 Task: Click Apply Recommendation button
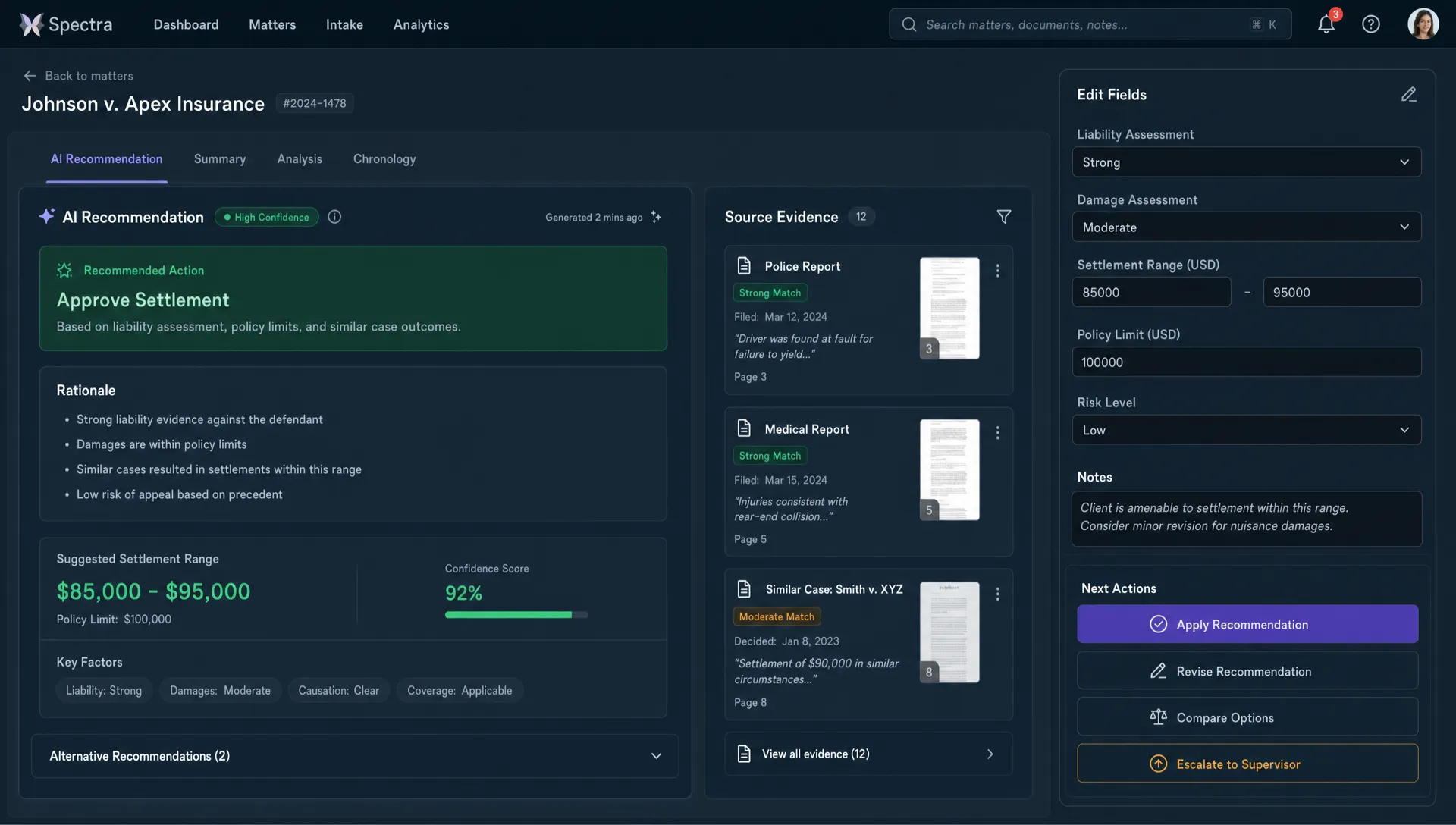tap(1247, 624)
